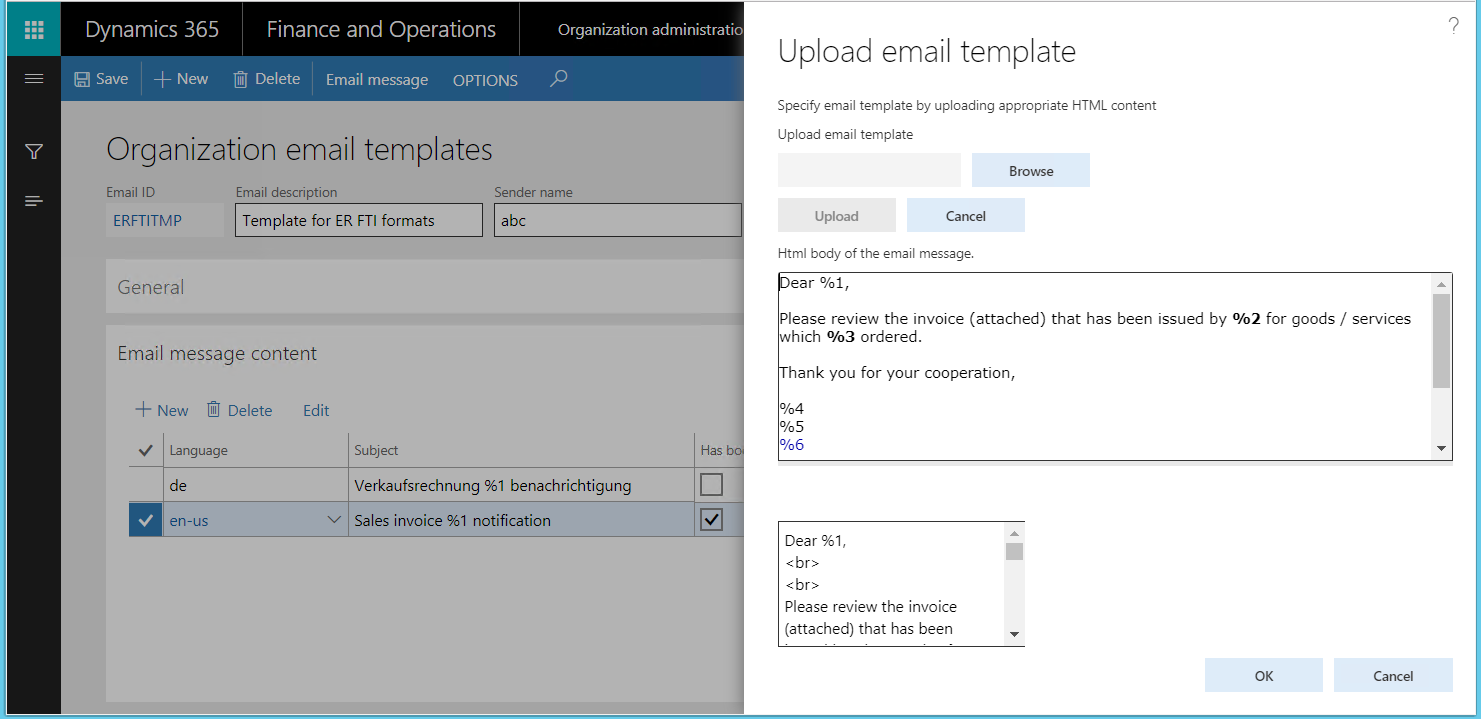
Task: Click the select-all checkmark in the grid header
Action: [145, 449]
